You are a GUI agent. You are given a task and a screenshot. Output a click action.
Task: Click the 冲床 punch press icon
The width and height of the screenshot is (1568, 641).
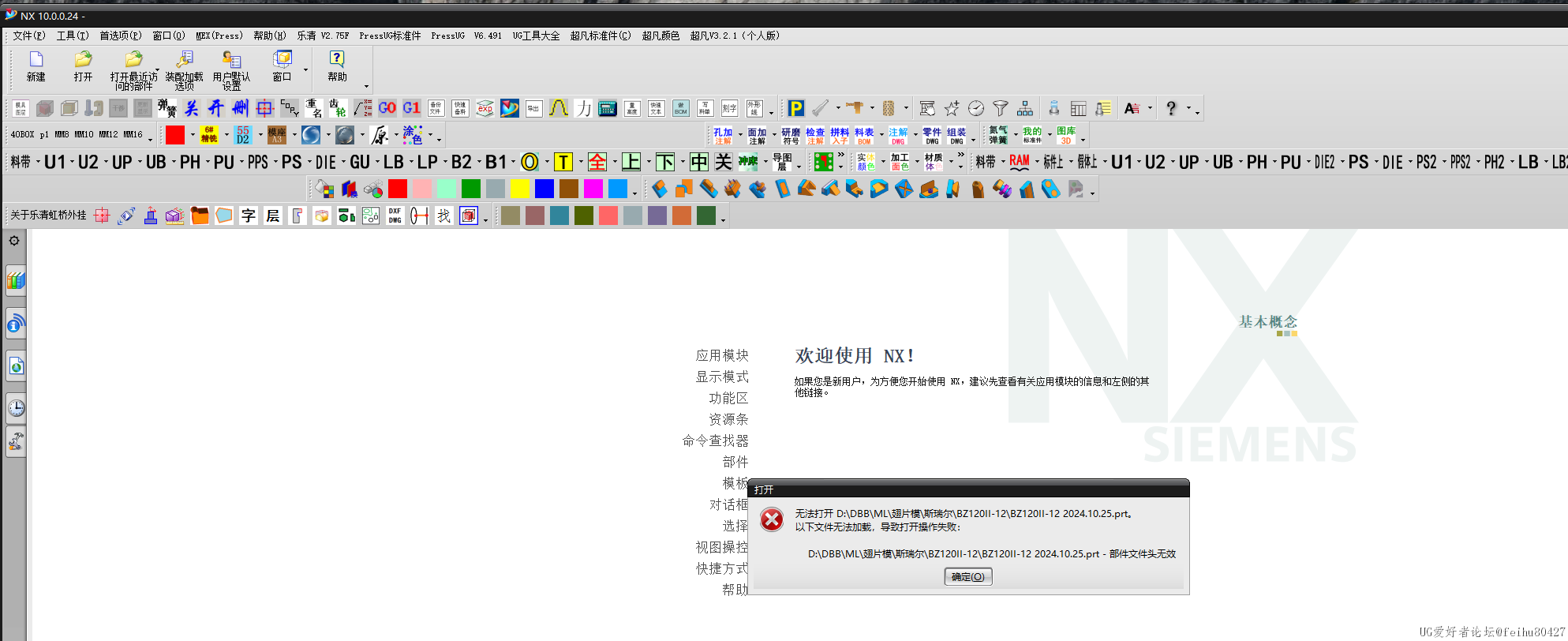[x=747, y=162]
